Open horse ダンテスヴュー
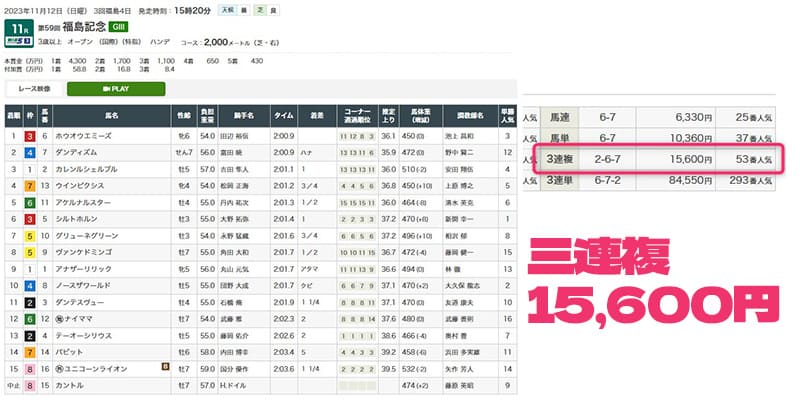Viewport: 800px width, 400px height. [x=80, y=302]
